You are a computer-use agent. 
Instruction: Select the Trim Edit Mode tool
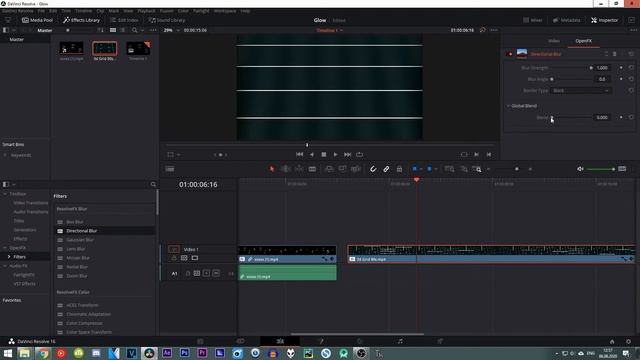285,169
